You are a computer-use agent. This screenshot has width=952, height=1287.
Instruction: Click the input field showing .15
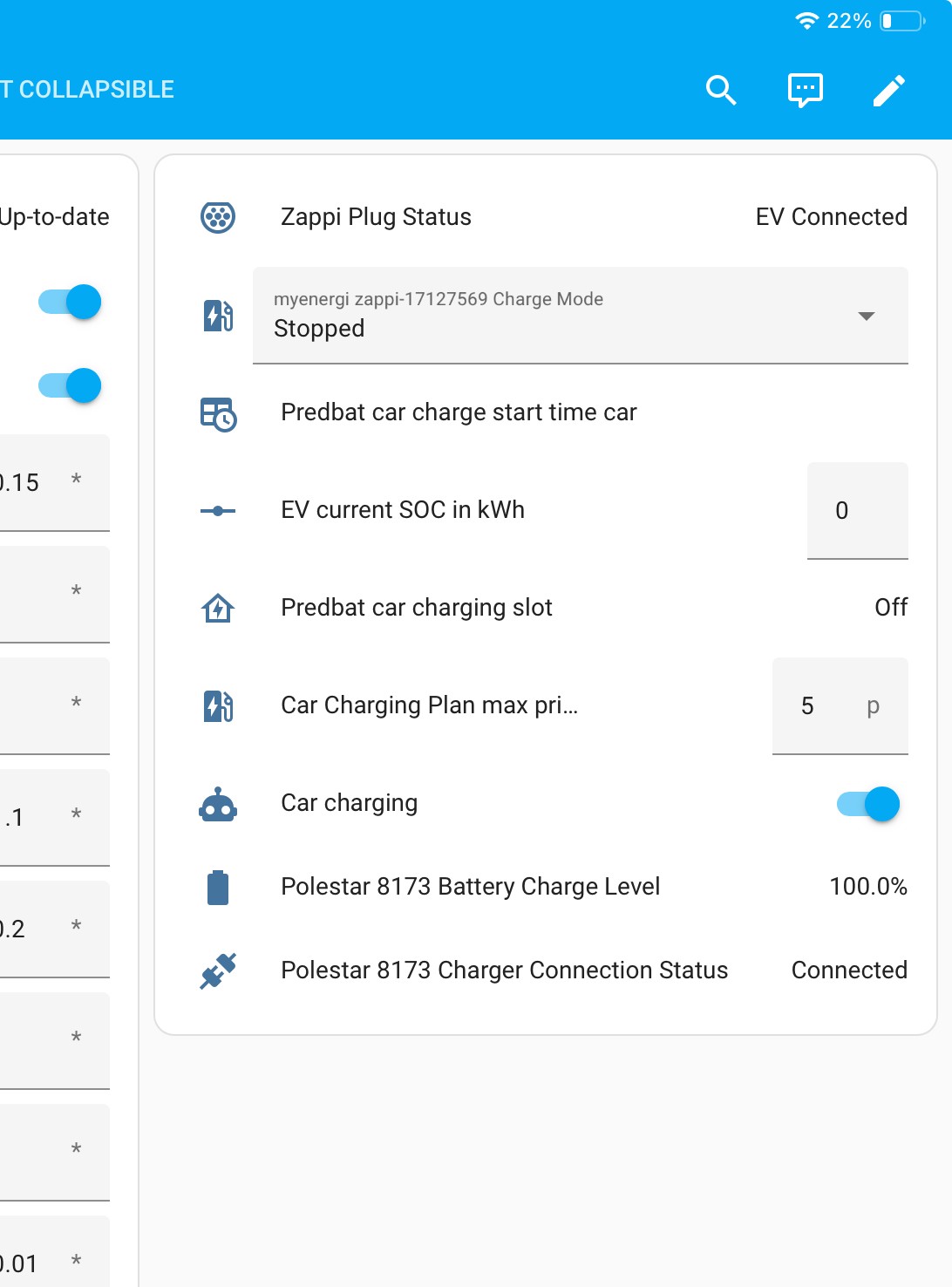point(54,483)
